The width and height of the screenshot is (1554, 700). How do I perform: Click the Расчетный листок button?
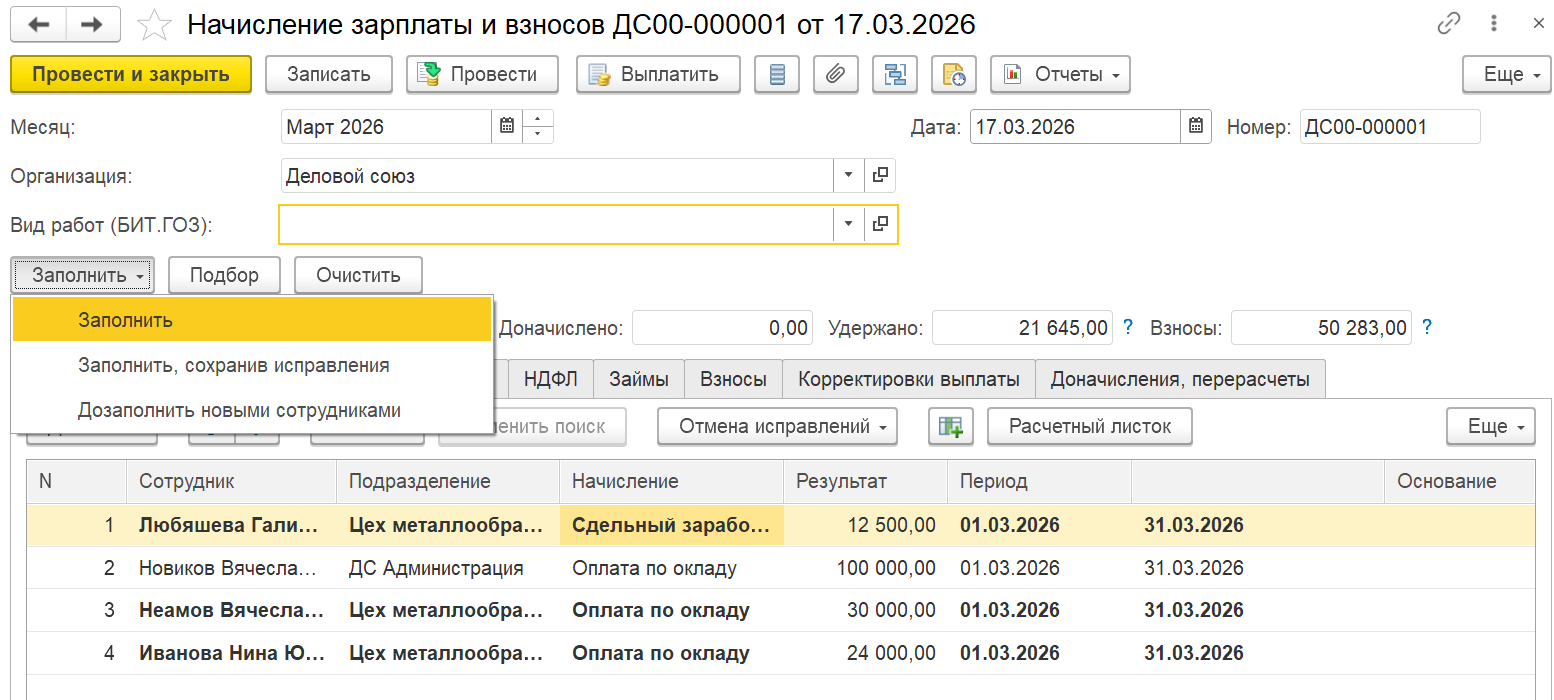[x=1090, y=426]
